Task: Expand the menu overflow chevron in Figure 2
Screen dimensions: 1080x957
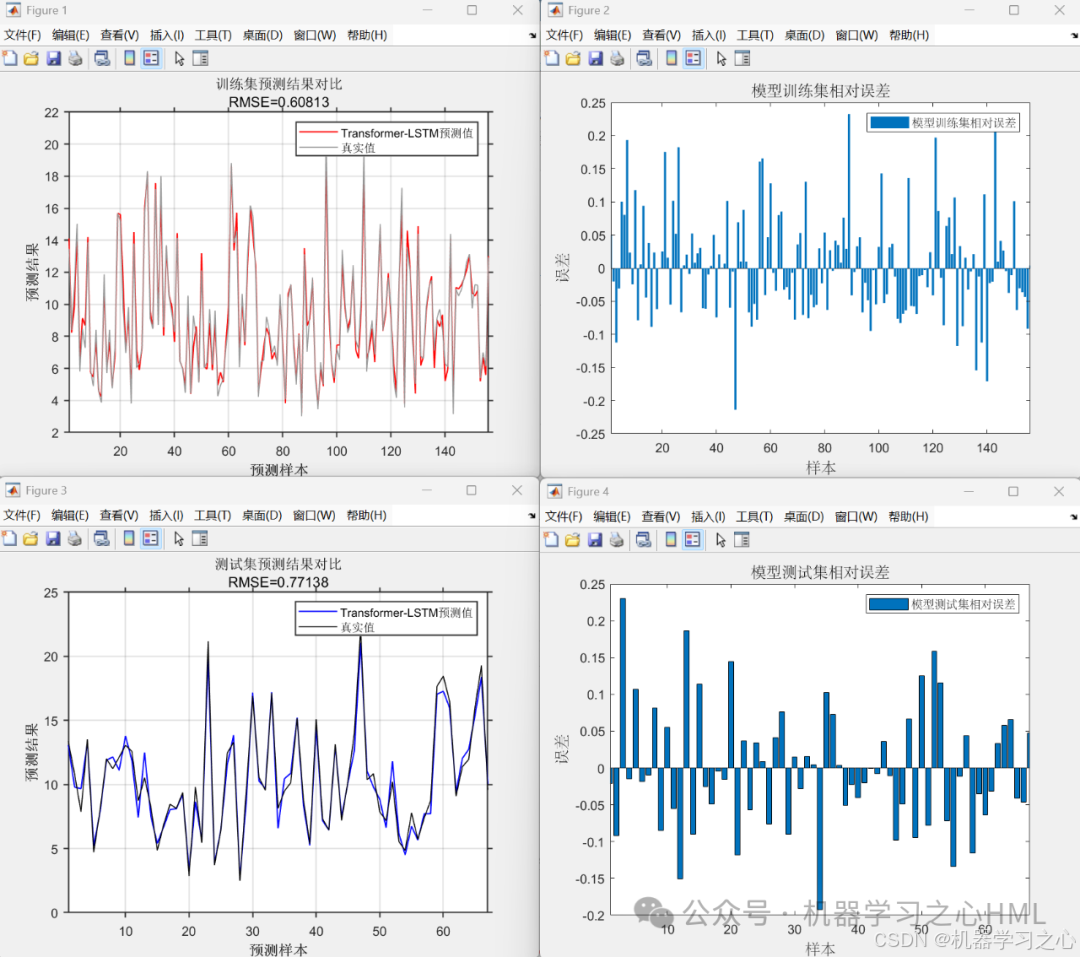Action: 1071,35
